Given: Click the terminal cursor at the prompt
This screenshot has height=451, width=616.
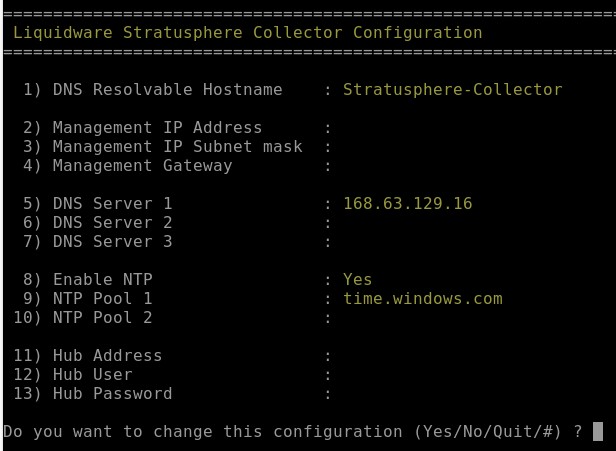Looking at the screenshot, I should click(598, 431).
